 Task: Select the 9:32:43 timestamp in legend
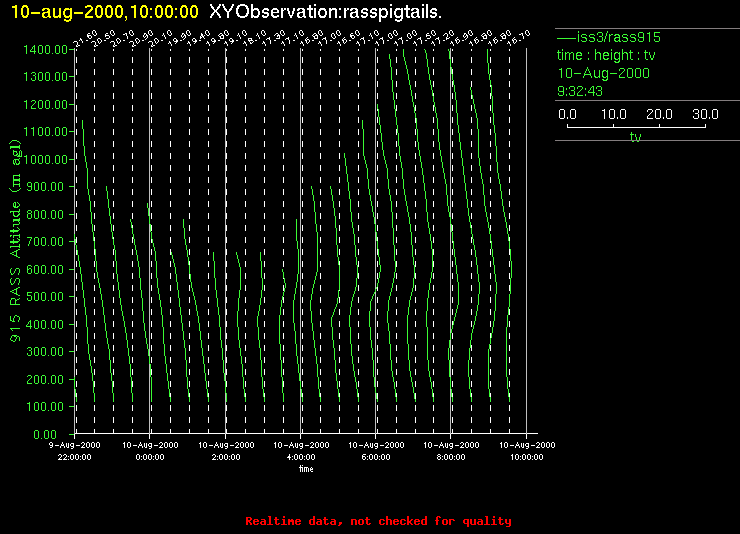click(x=579, y=91)
